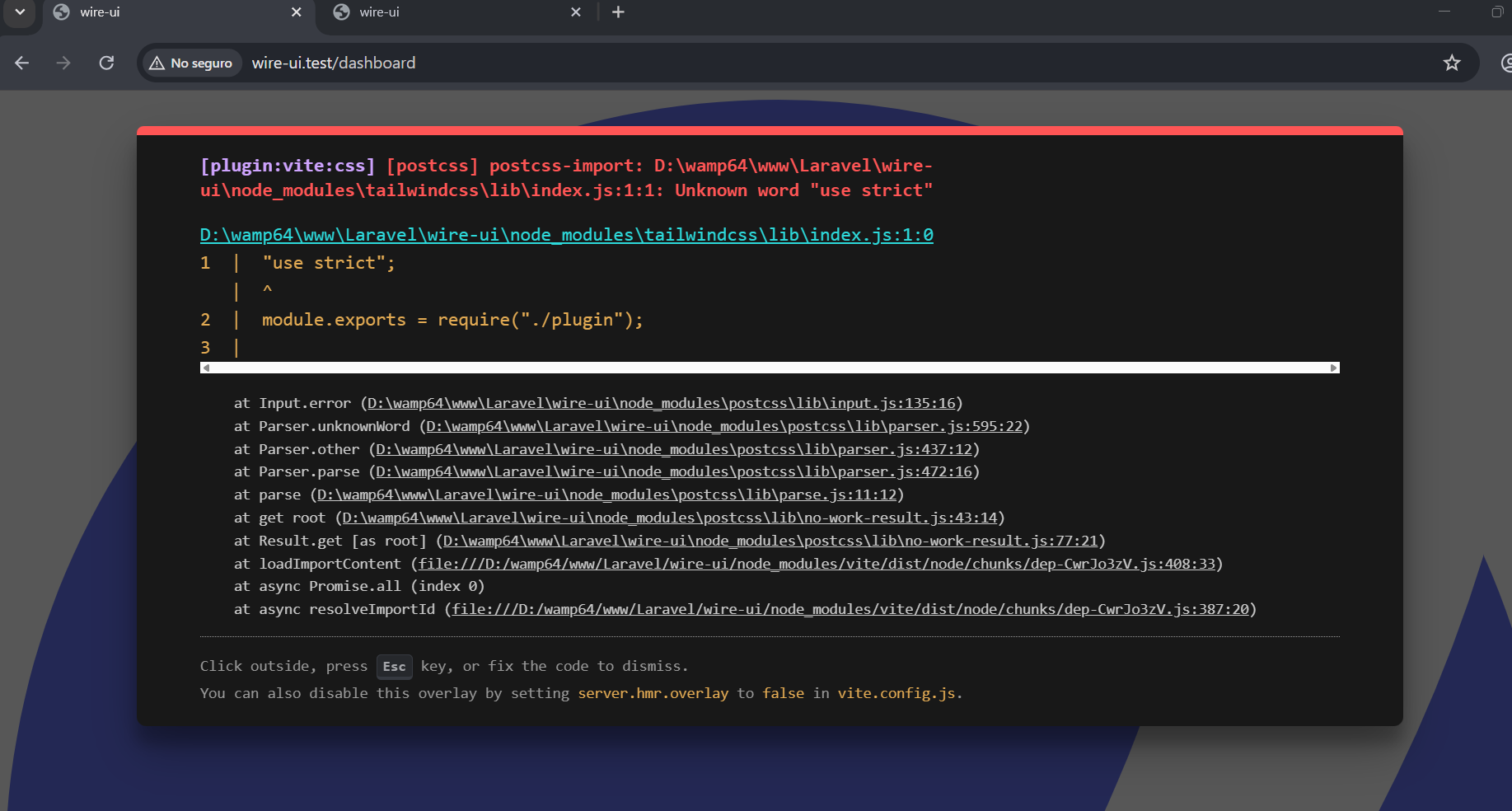Click the browser back arrow button

(x=22, y=63)
